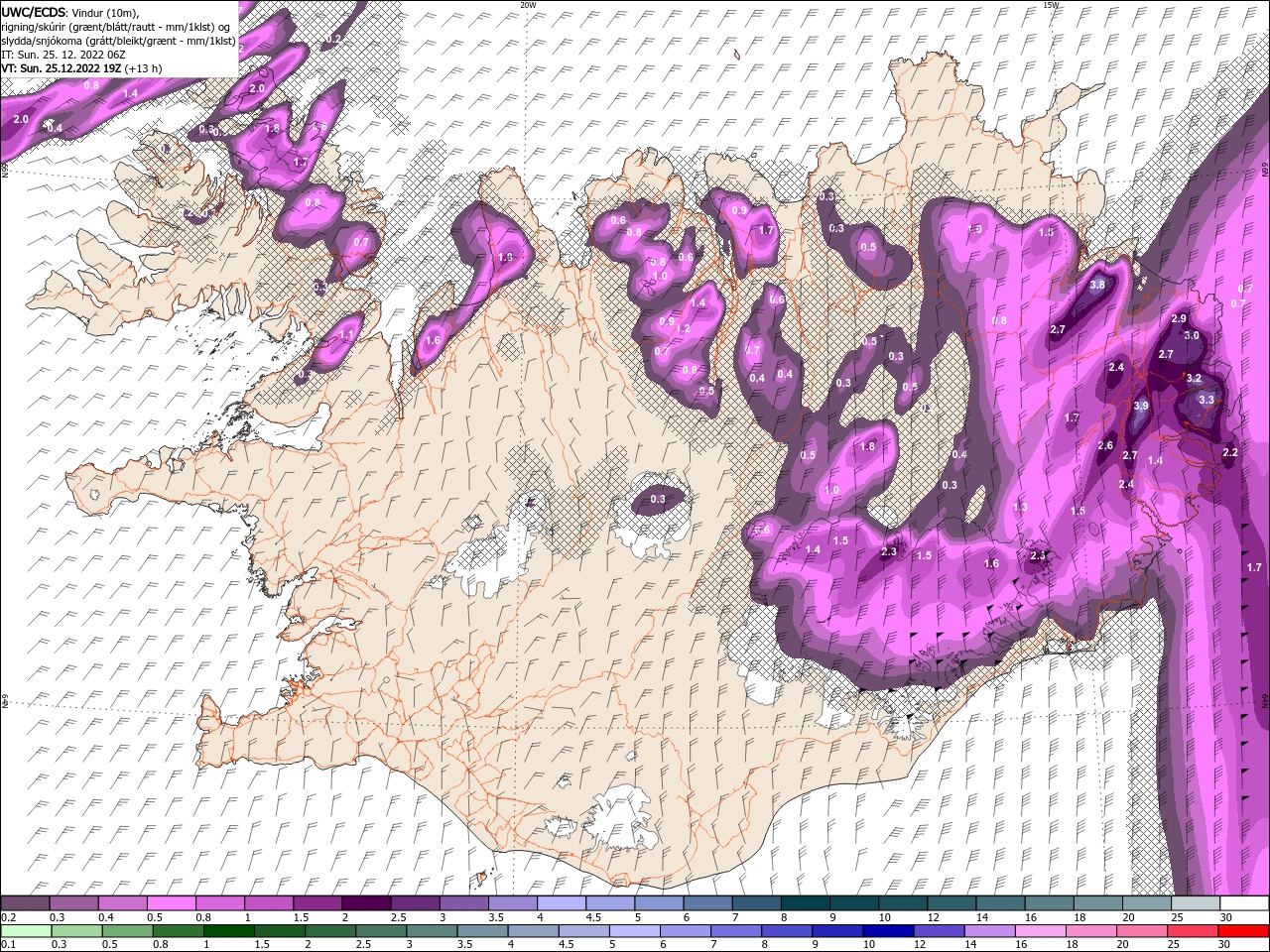Pick the pale grey swatch labeled 25, upper row
Screen dimensions: 1270x952
(1196, 903)
